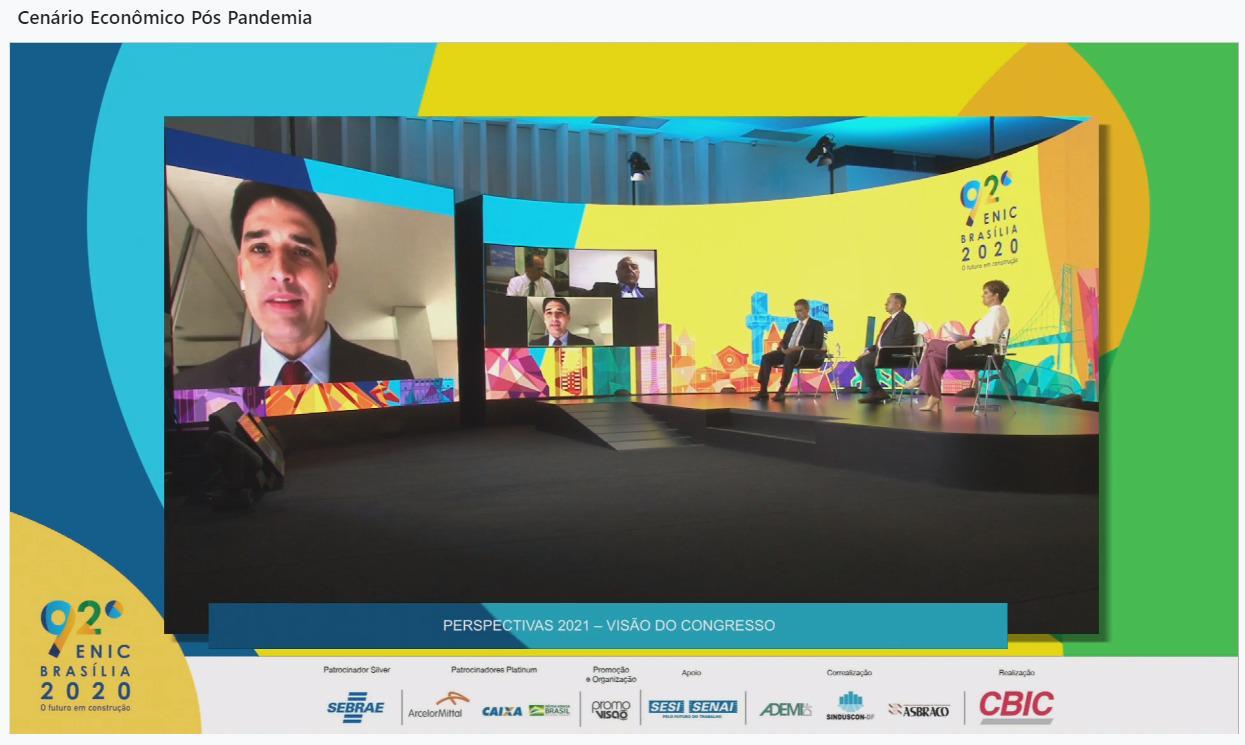Click the SENAI logo

point(713,707)
